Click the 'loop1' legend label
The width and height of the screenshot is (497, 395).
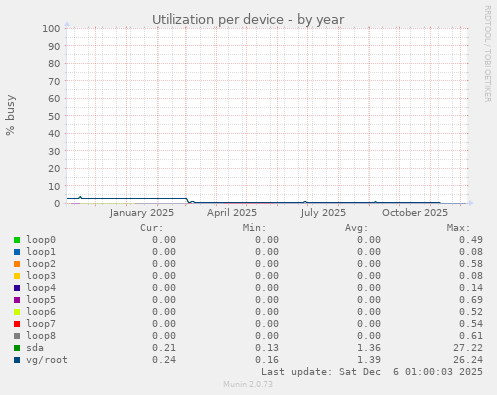click(41, 252)
